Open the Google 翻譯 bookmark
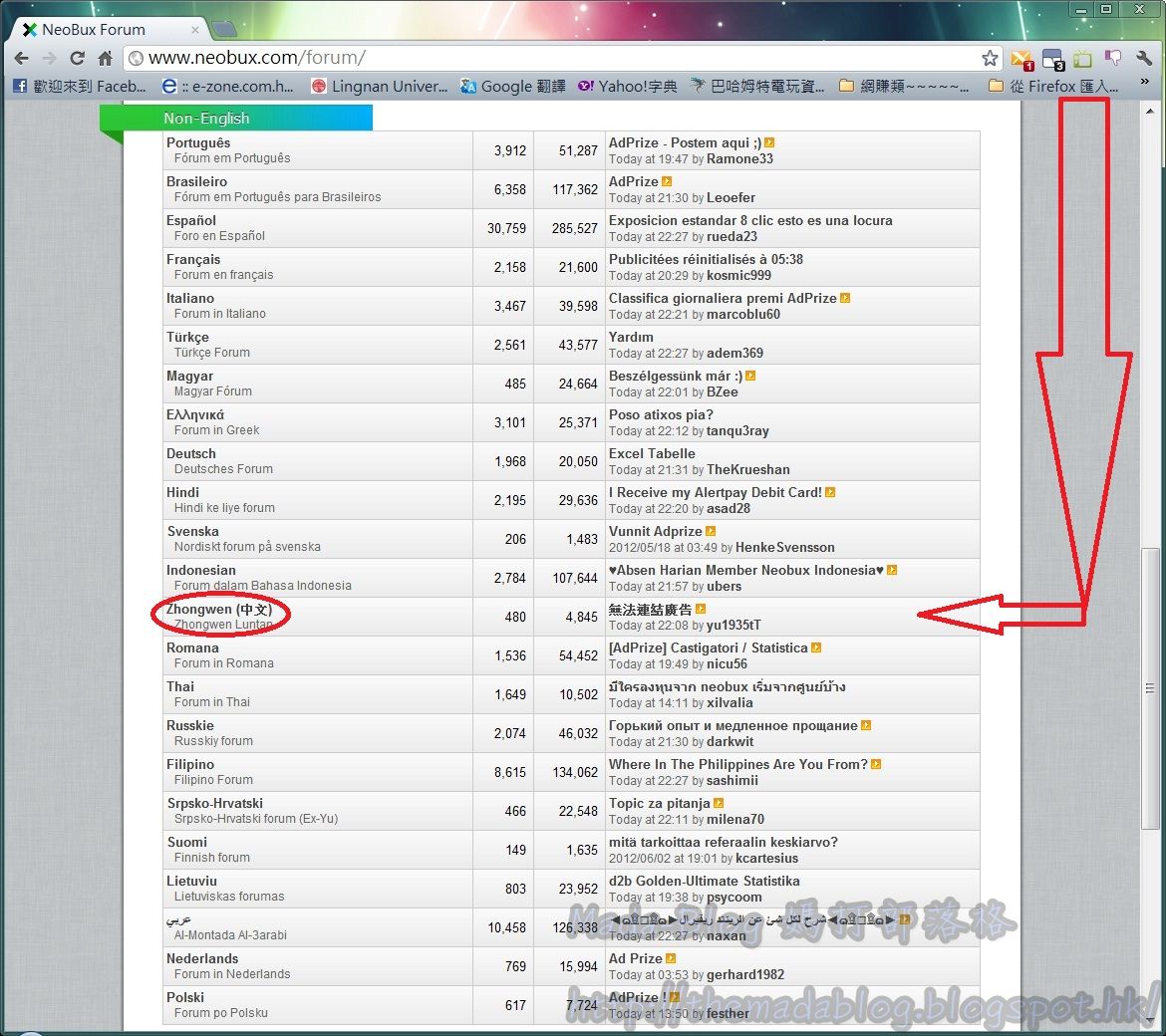The image size is (1166, 1036). coord(513,87)
